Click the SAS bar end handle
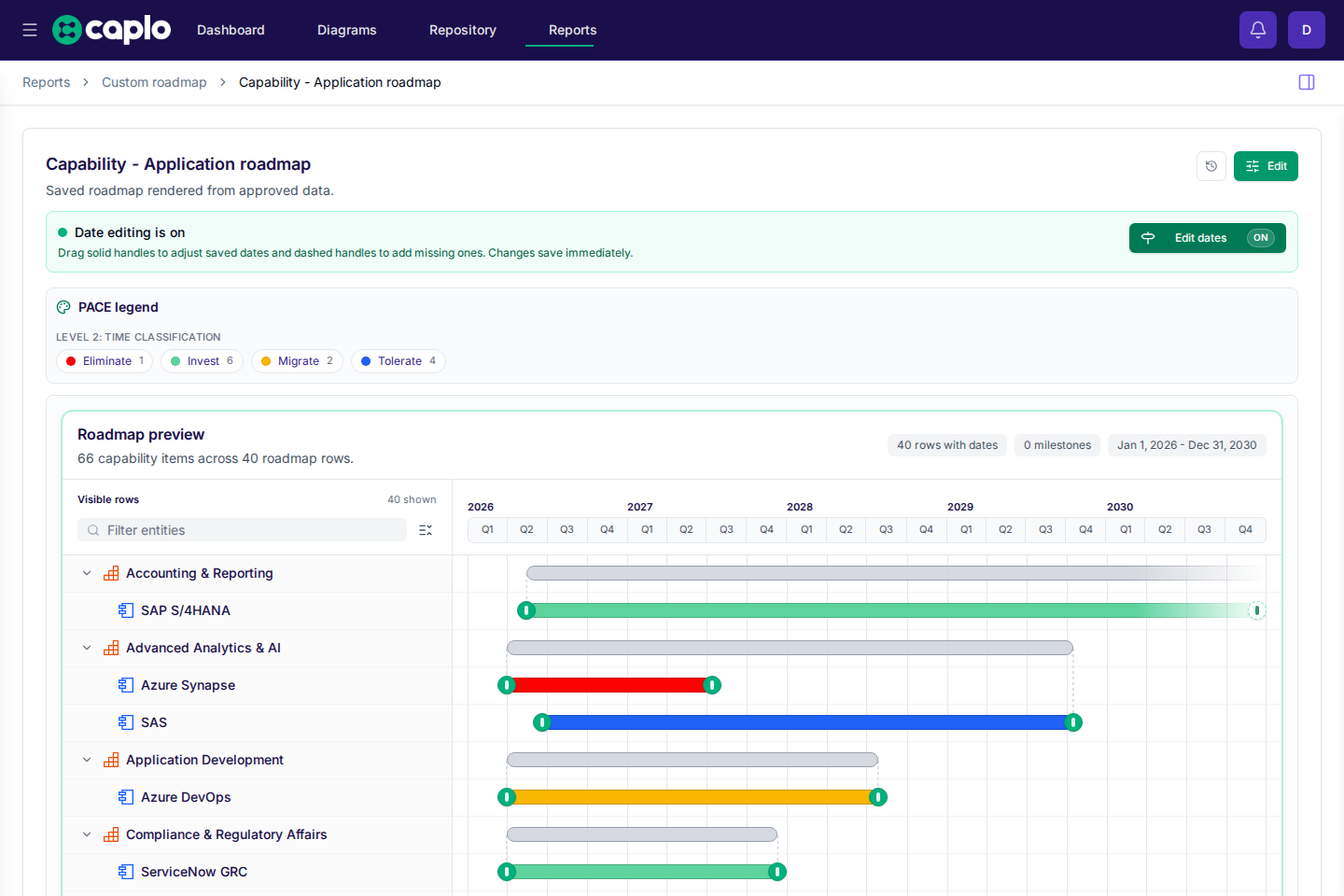The image size is (1344, 896). (x=1073, y=722)
